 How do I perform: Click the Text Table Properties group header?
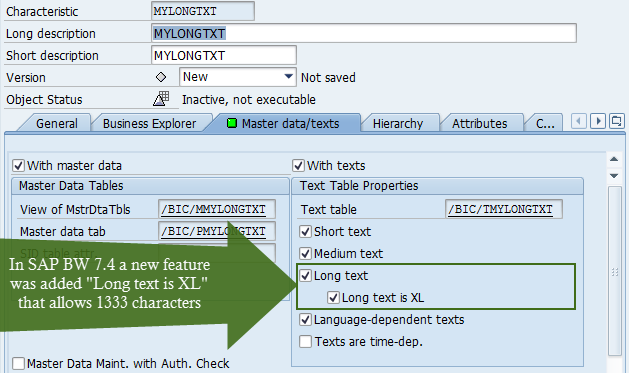(437, 186)
